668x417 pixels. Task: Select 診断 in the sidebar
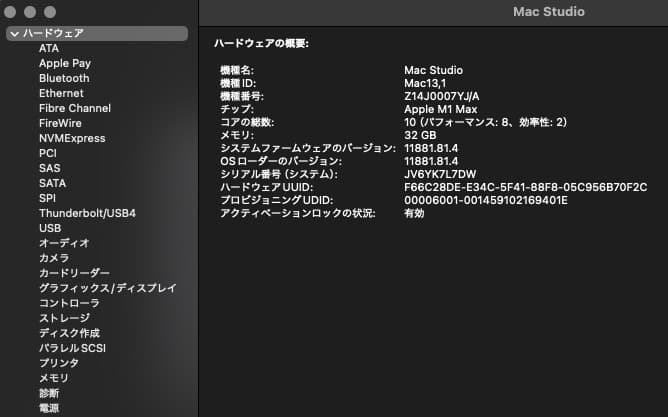point(49,393)
